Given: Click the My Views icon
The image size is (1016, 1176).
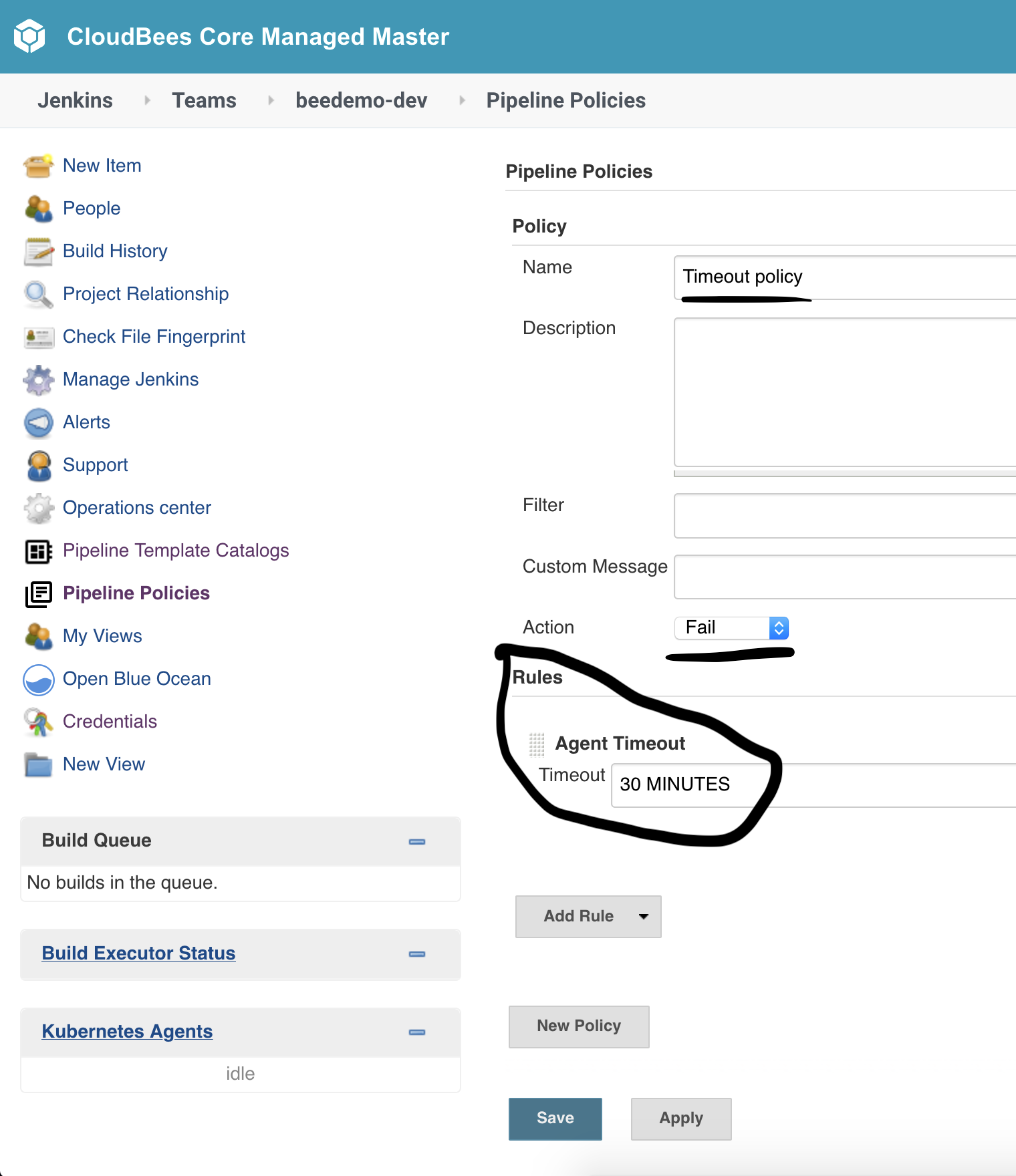Looking at the screenshot, I should tap(38, 636).
